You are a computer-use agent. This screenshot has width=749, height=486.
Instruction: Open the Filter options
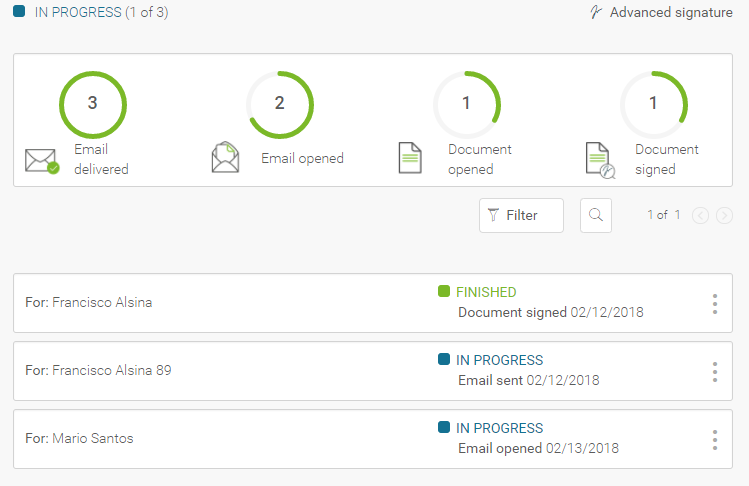[521, 216]
